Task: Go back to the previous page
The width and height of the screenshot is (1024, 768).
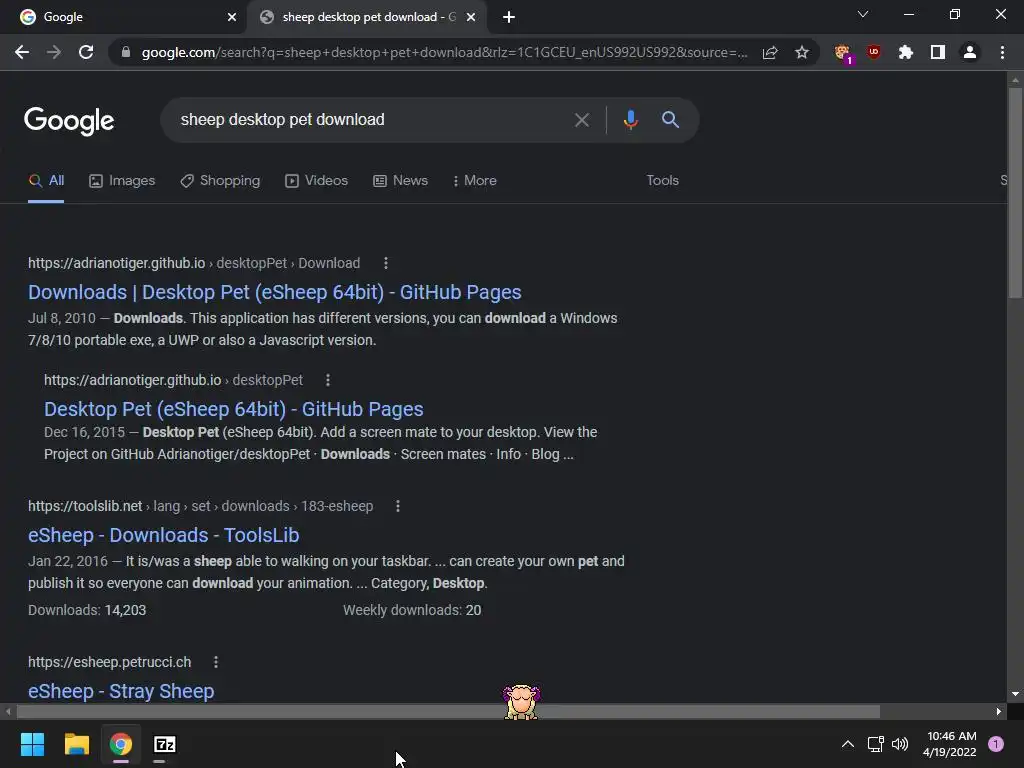Action: tap(22, 52)
